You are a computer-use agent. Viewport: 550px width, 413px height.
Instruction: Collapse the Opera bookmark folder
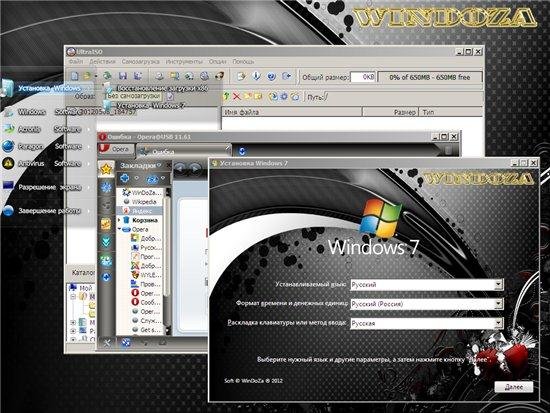(119, 229)
